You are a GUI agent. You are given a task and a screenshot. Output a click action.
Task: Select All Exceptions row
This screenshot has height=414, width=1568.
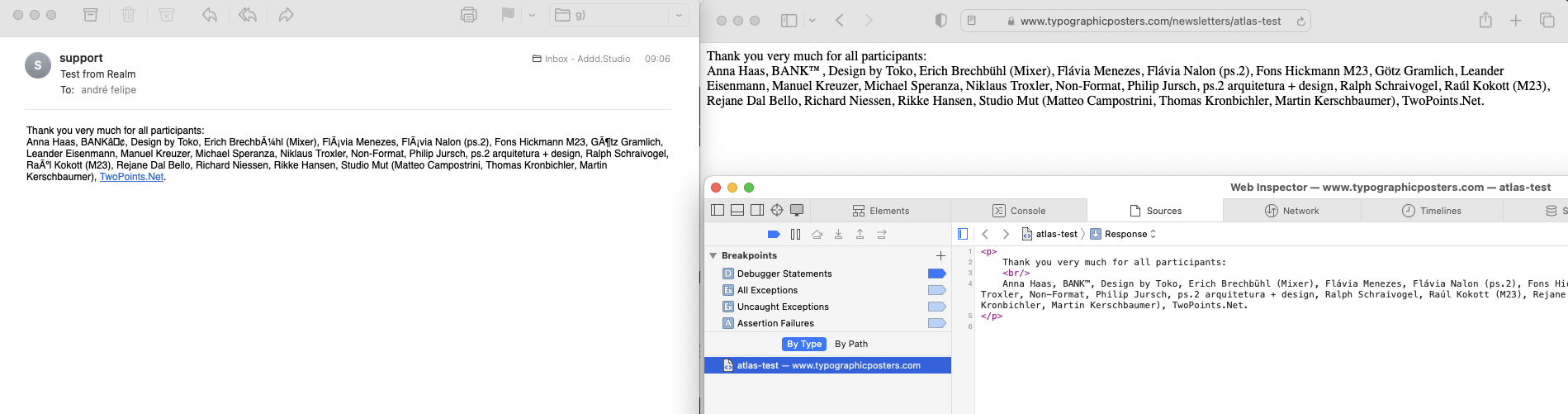[x=827, y=290]
